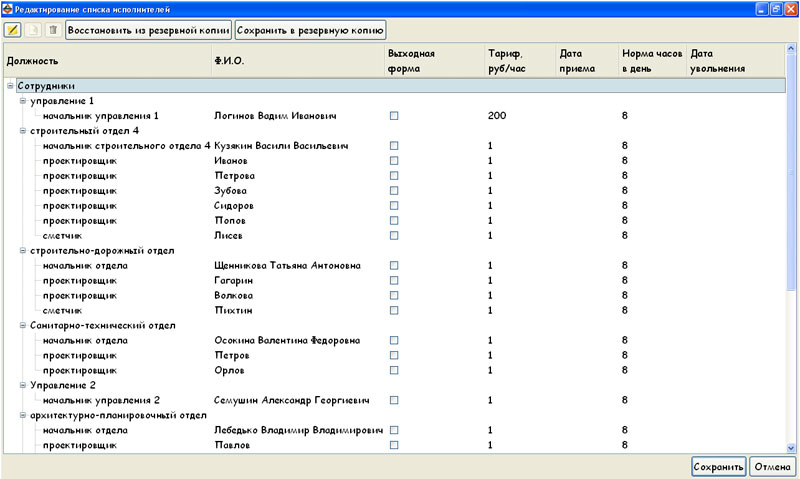This screenshot has height=479, width=800.
Task: Click the application icon in title bar
Action: [x=8, y=8]
